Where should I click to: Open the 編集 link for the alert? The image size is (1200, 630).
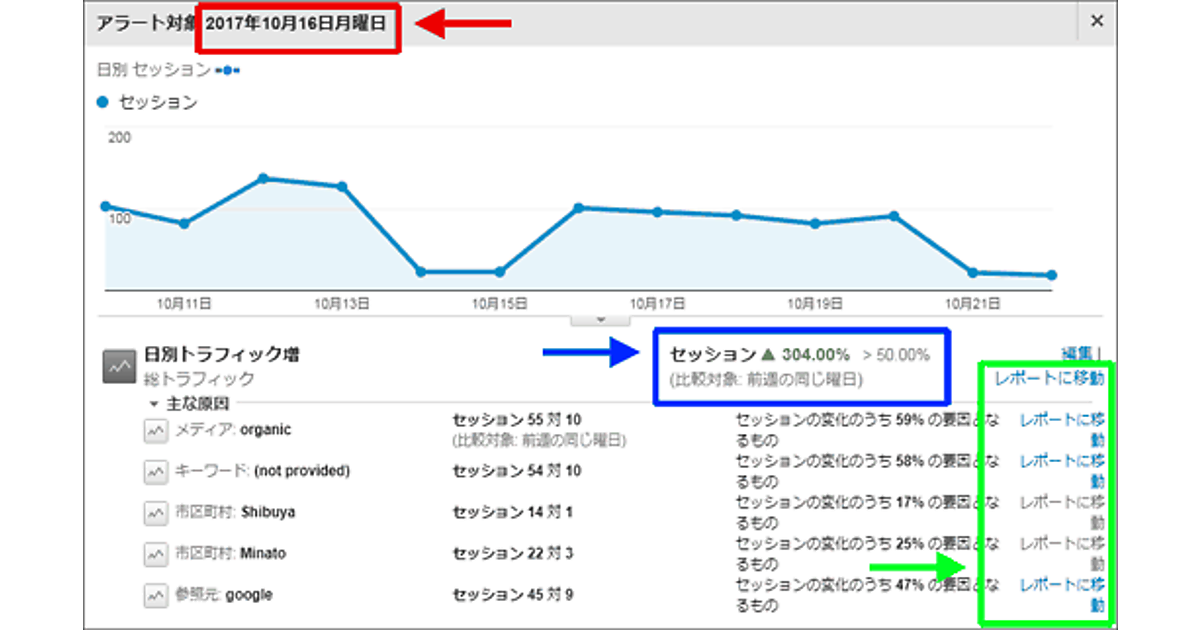coord(1078,354)
